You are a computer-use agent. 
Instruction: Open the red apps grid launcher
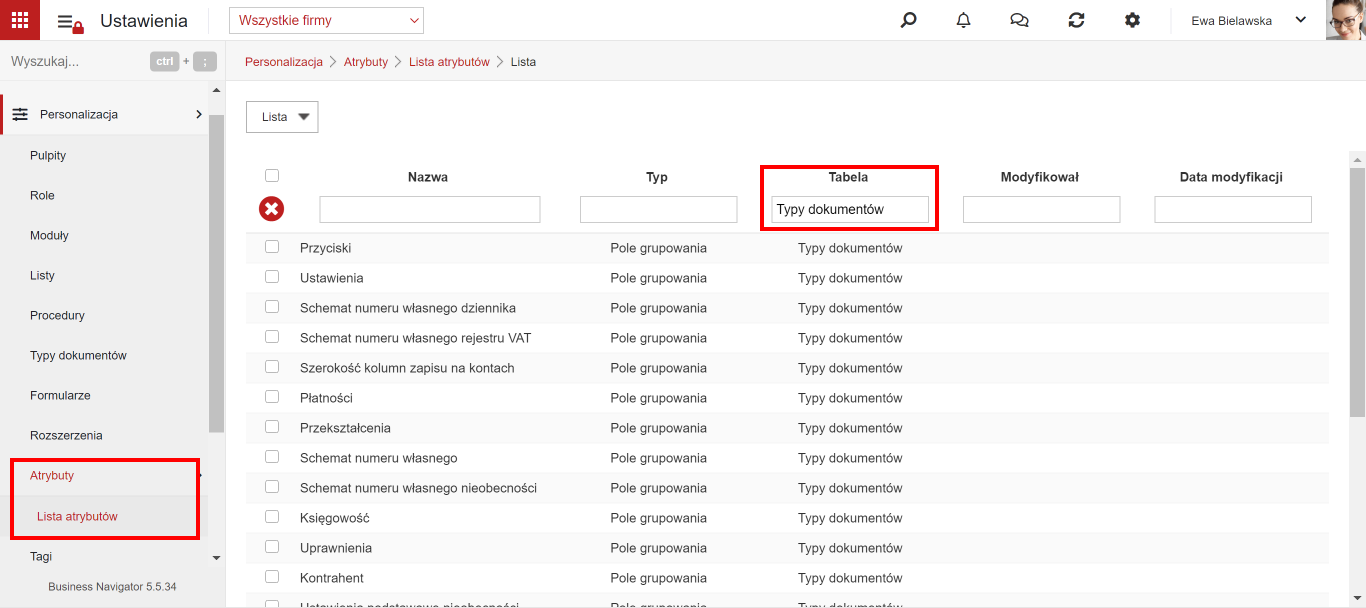coord(20,20)
